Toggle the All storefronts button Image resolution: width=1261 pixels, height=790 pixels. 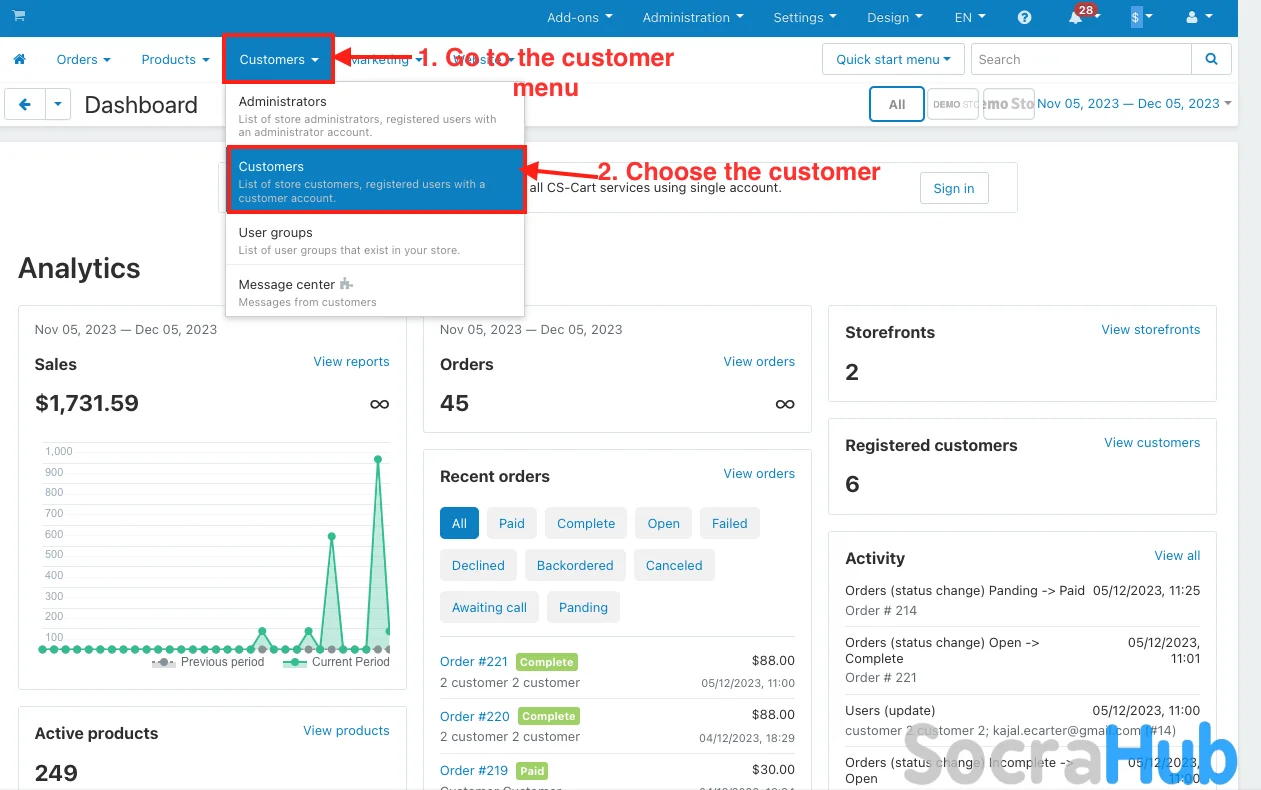(x=896, y=104)
